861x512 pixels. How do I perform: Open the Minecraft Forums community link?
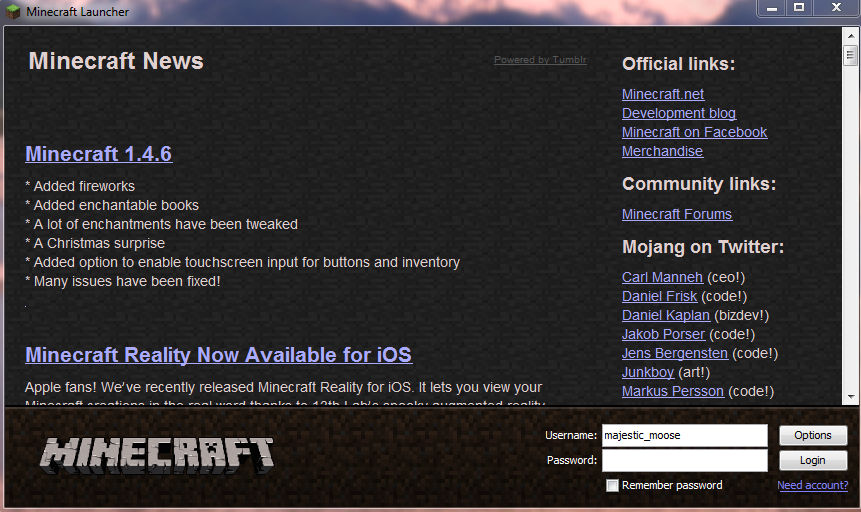tap(677, 214)
